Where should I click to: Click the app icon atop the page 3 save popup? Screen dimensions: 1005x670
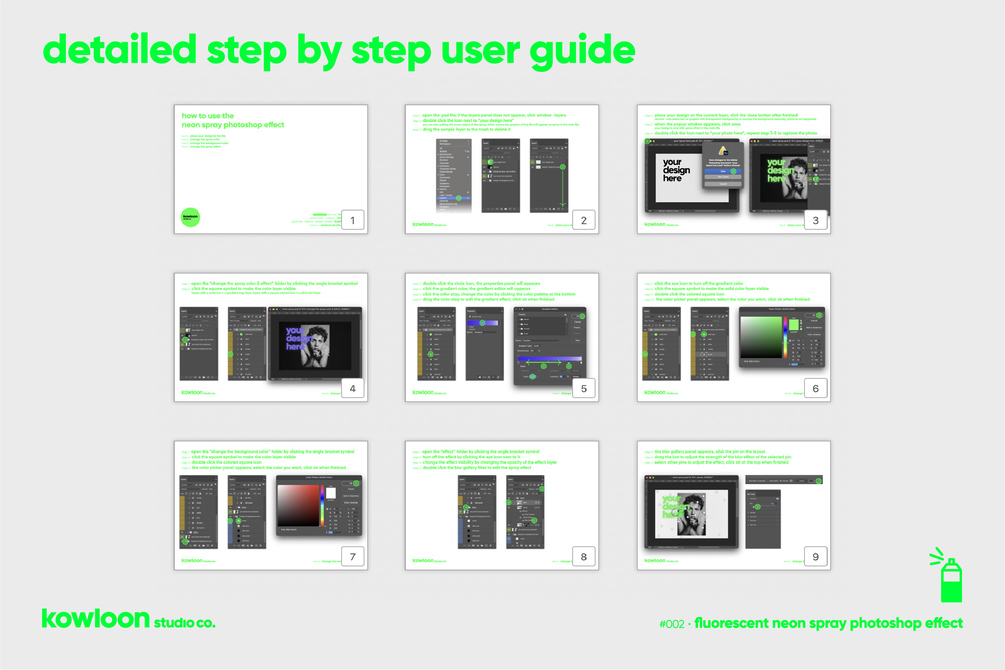coord(722,151)
